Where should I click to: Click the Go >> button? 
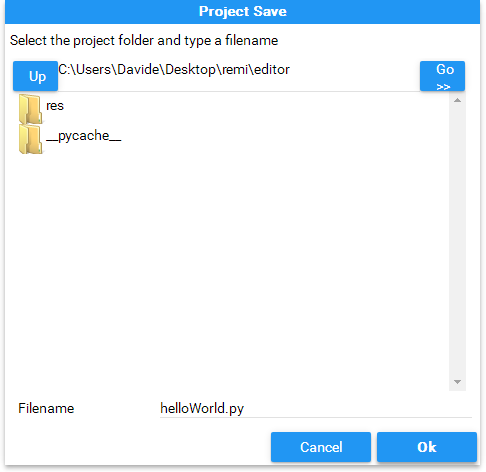click(x=442, y=76)
